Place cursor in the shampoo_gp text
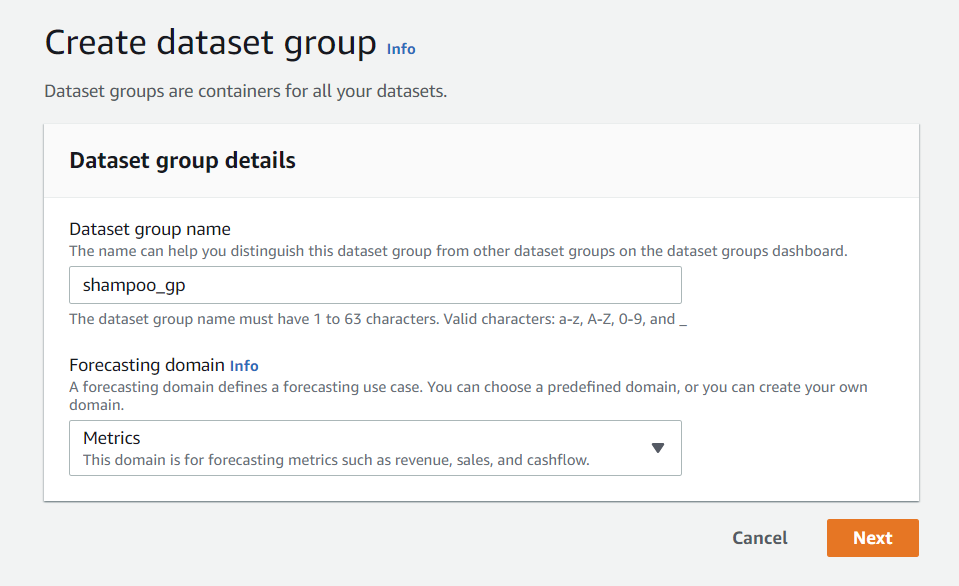959x586 pixels. click(134, 285)
